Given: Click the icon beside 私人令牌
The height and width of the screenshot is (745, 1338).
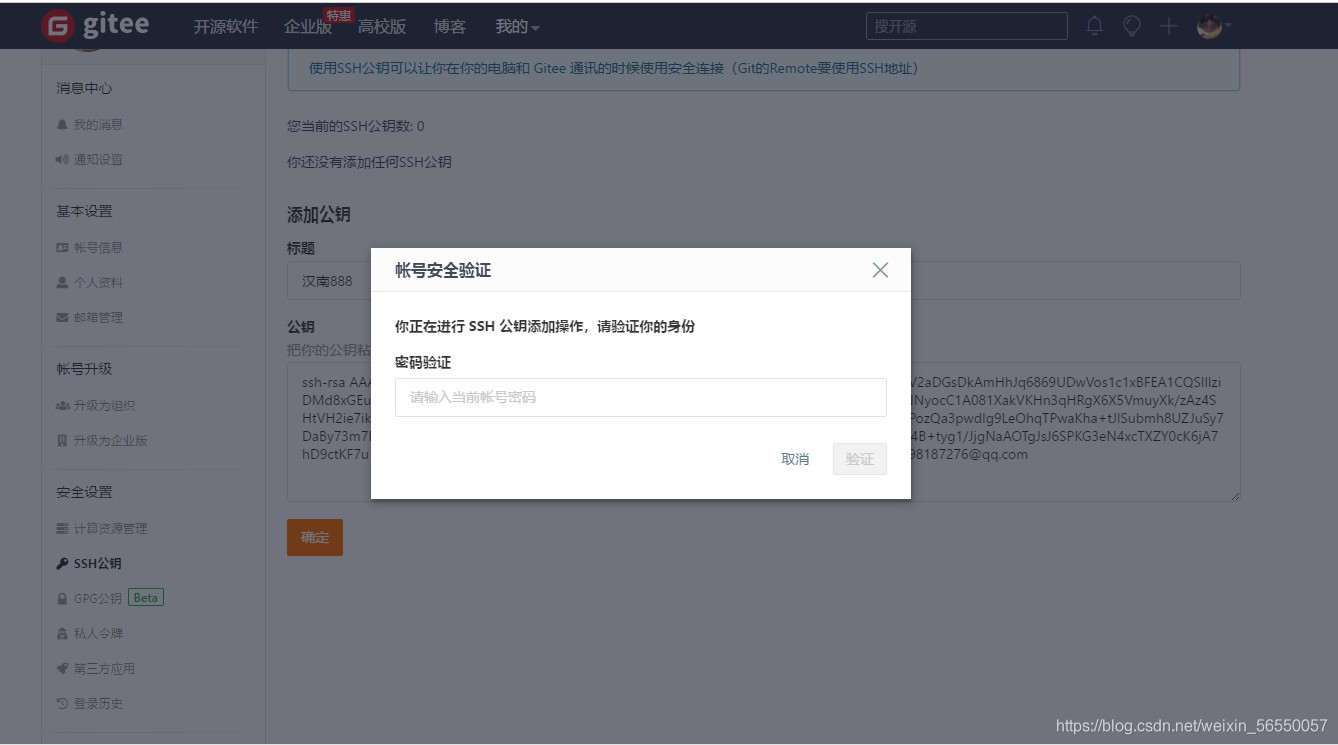Looking at the screenshot, I should (x=62, y=633).
